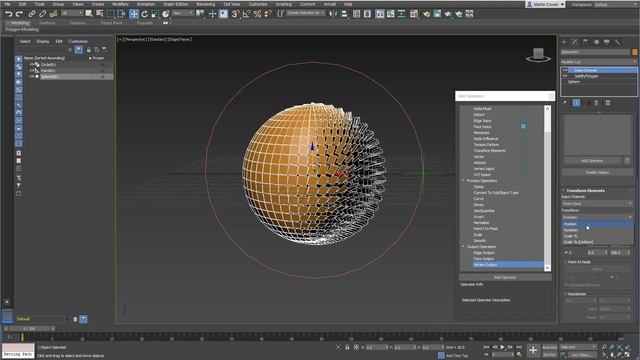Image resolution: width=640 pixels, height=360 pixels.
Task: Click the Undo arrow icon
Action: pyautogui.click(x=9, y=14)
